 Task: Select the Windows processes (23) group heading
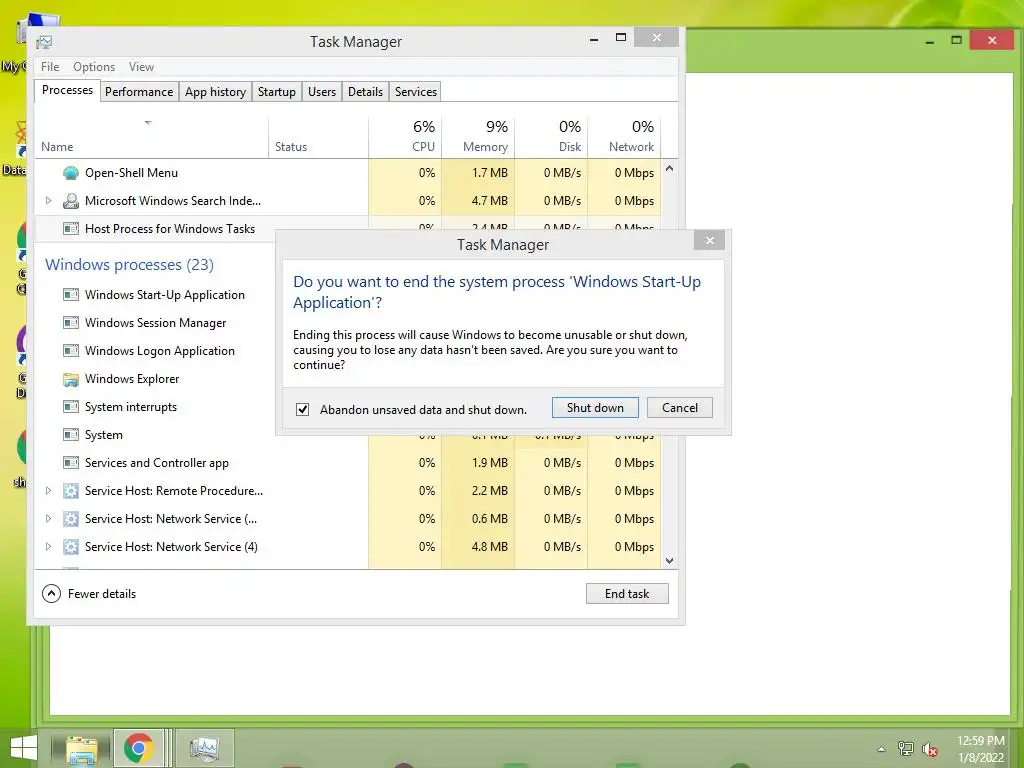[x=129, y=264]
